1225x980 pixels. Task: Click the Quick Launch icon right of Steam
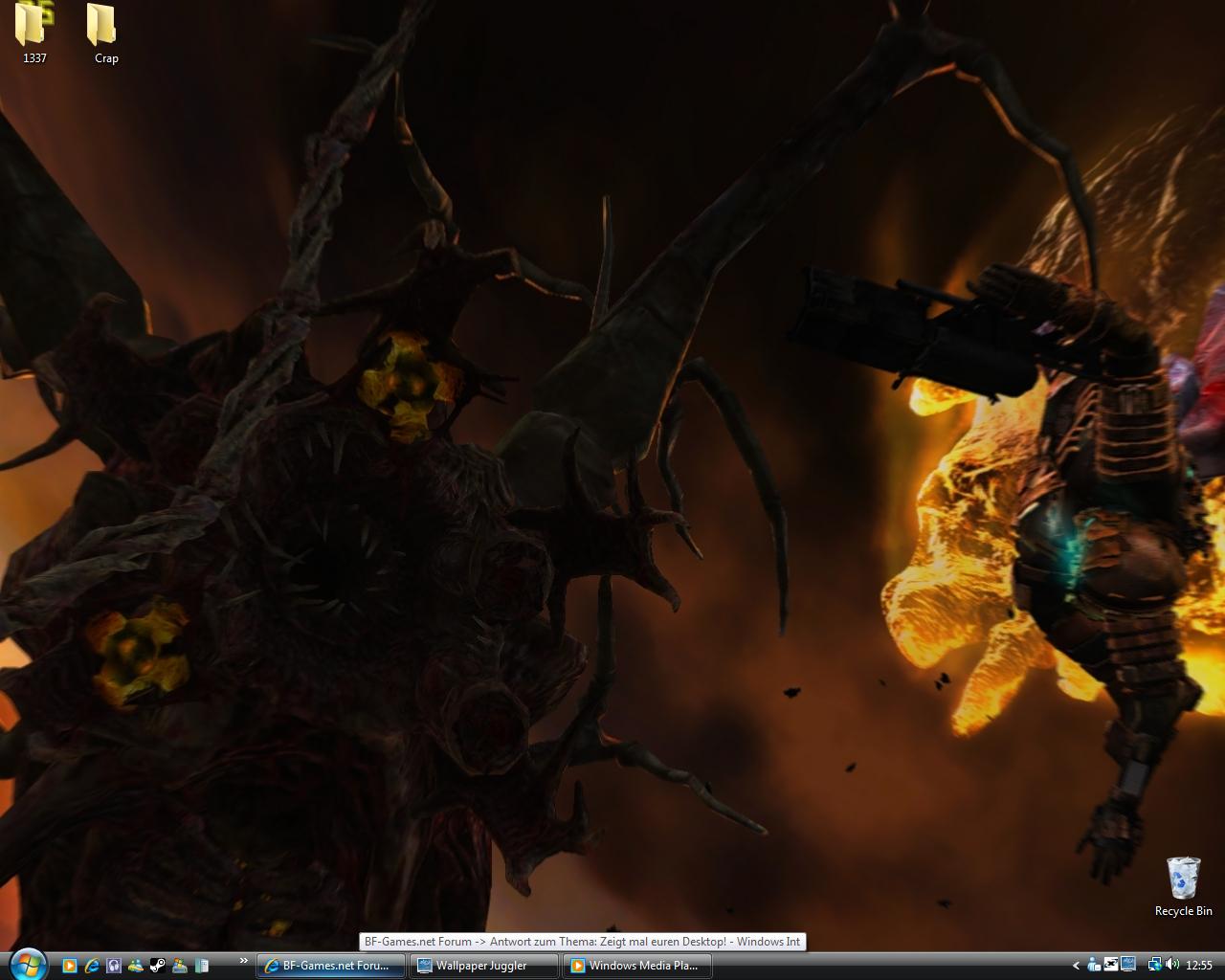180,966
